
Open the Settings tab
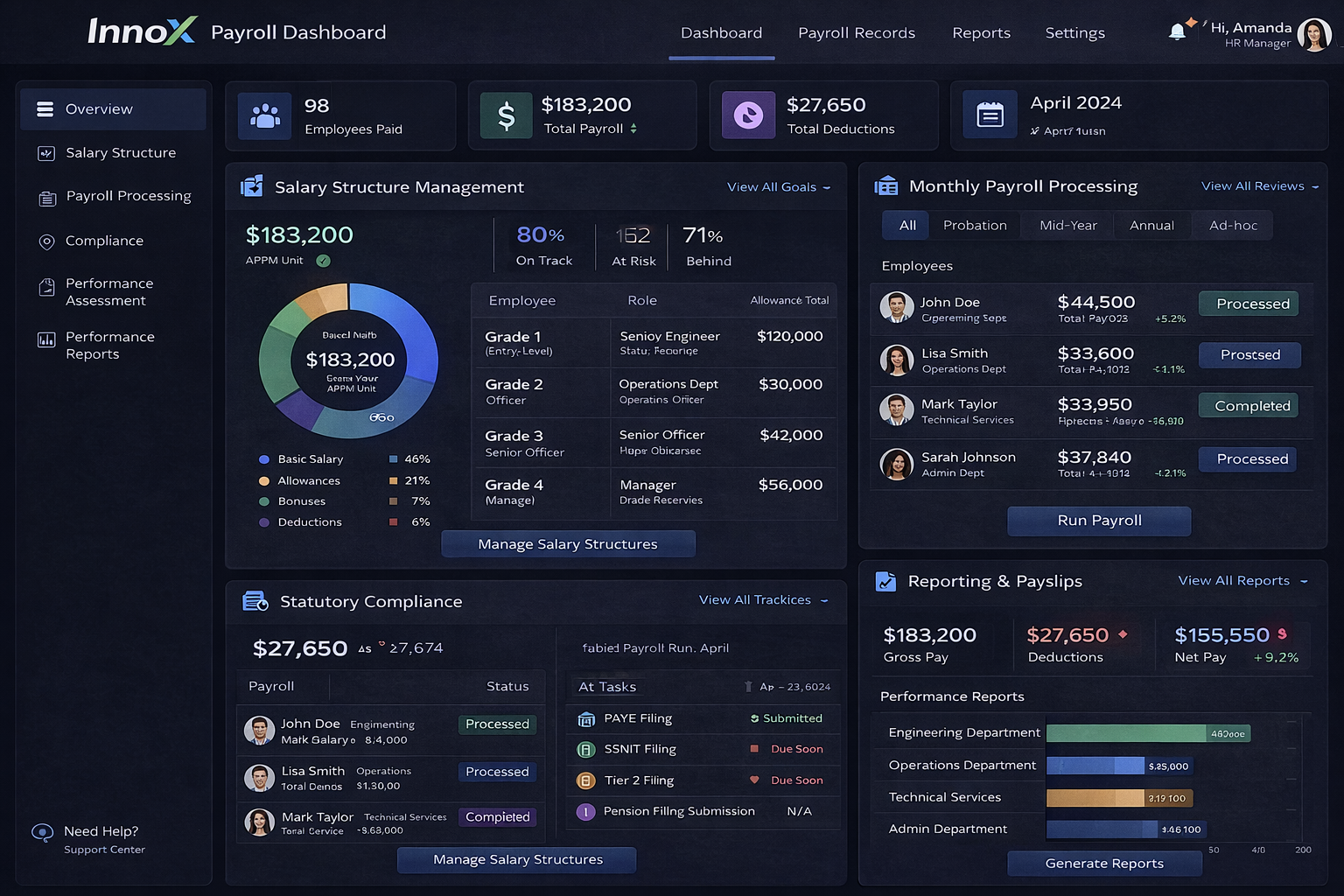click(x=1075, y=33)
